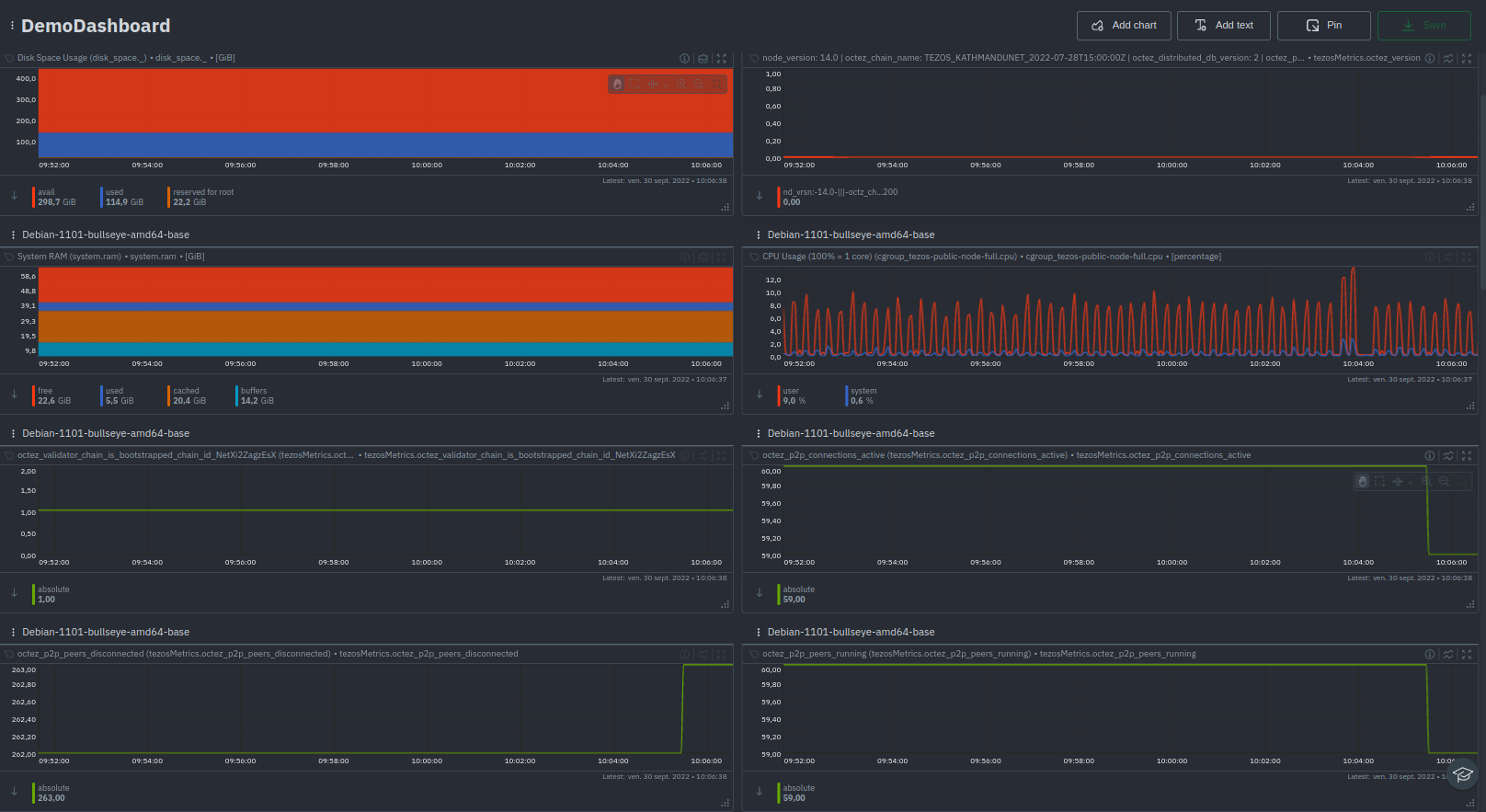
Task: Open the help graduation-cap icon
Action: [x=1462, y=774]
